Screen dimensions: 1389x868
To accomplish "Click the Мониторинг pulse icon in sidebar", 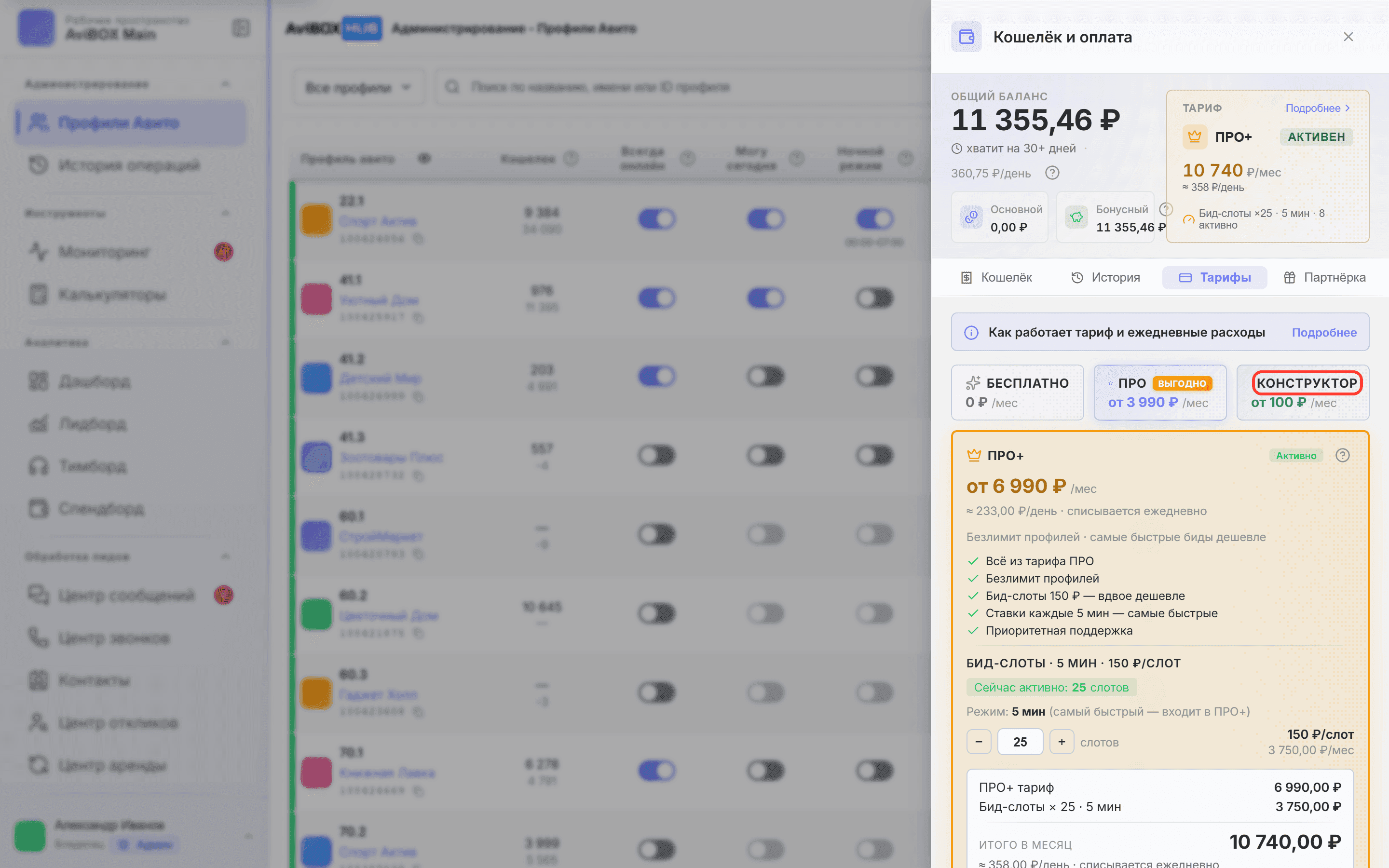I will coord(39,251).
